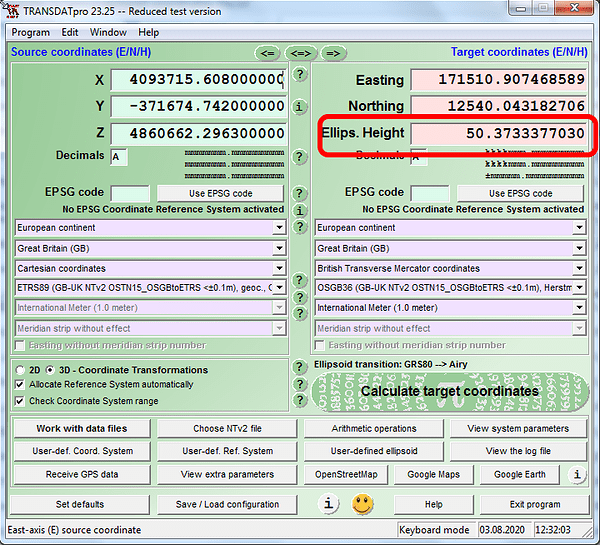600x545 pixels.
Task: Click Choose NTv2 file button
Action: (x=227, y=428)
